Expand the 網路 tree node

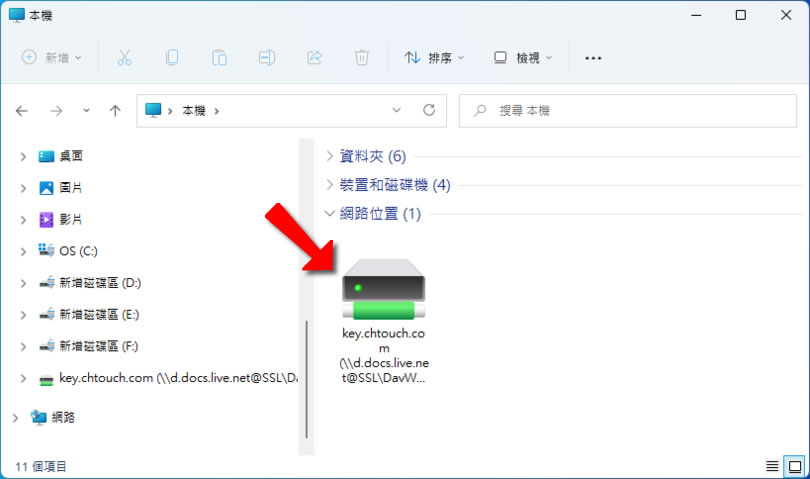pos(15,418)
